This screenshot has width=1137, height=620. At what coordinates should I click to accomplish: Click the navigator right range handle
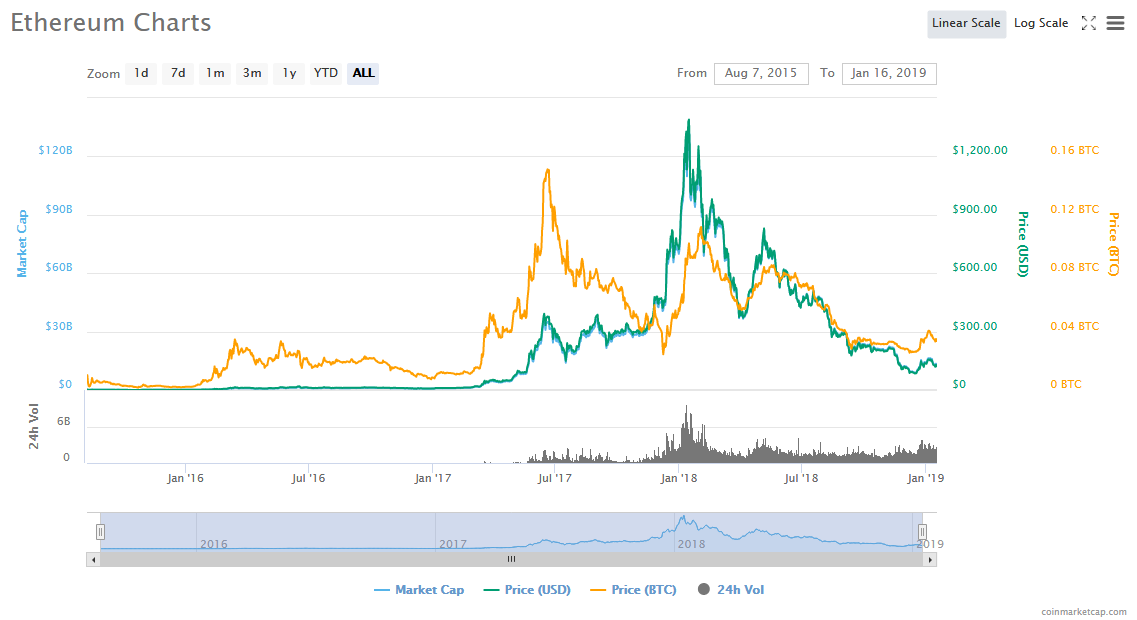pos(922,532)
